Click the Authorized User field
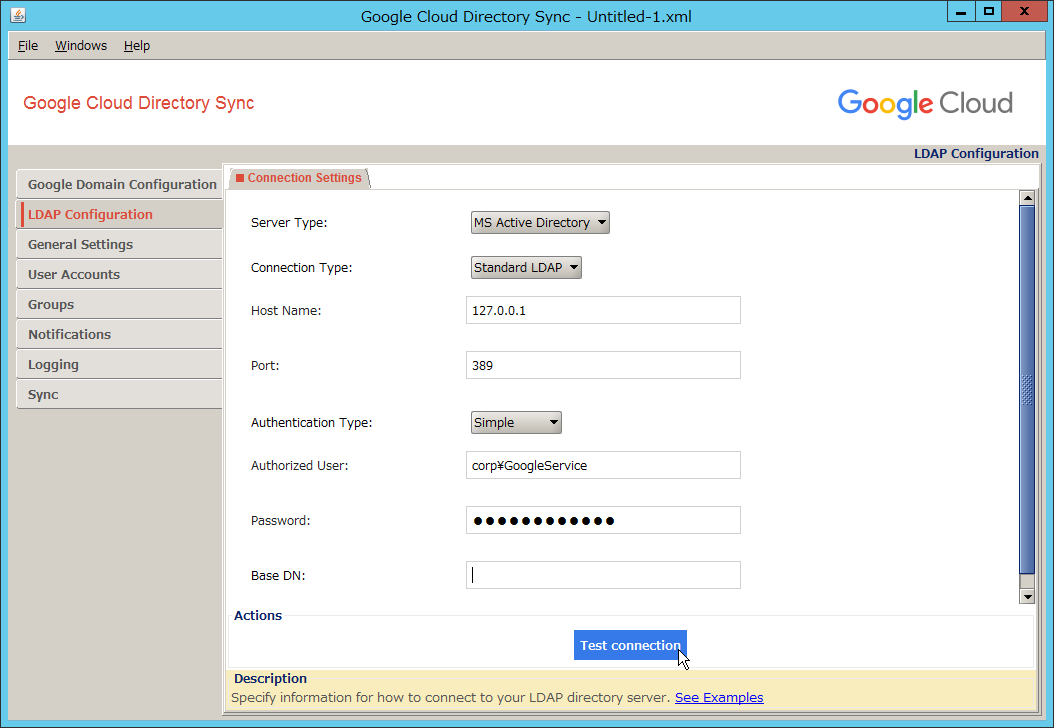This screenshot has width=1054, height=728. [603, 466]
